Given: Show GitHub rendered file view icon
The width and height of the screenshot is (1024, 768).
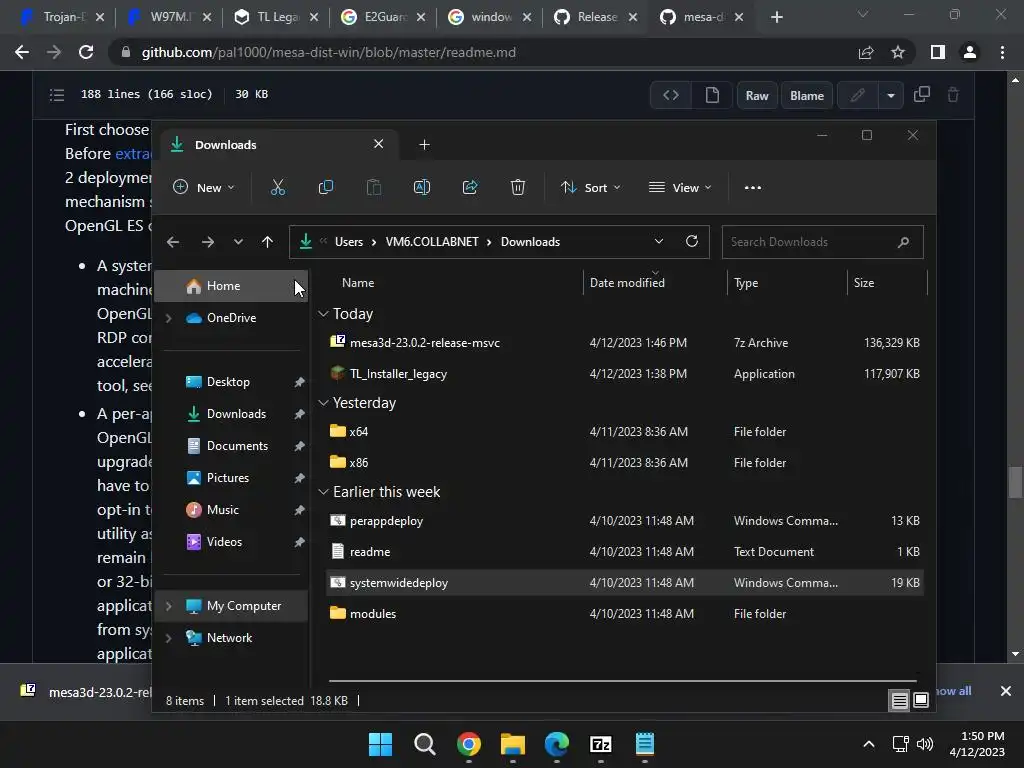Looking at the screenshot, I should (712, 95).
